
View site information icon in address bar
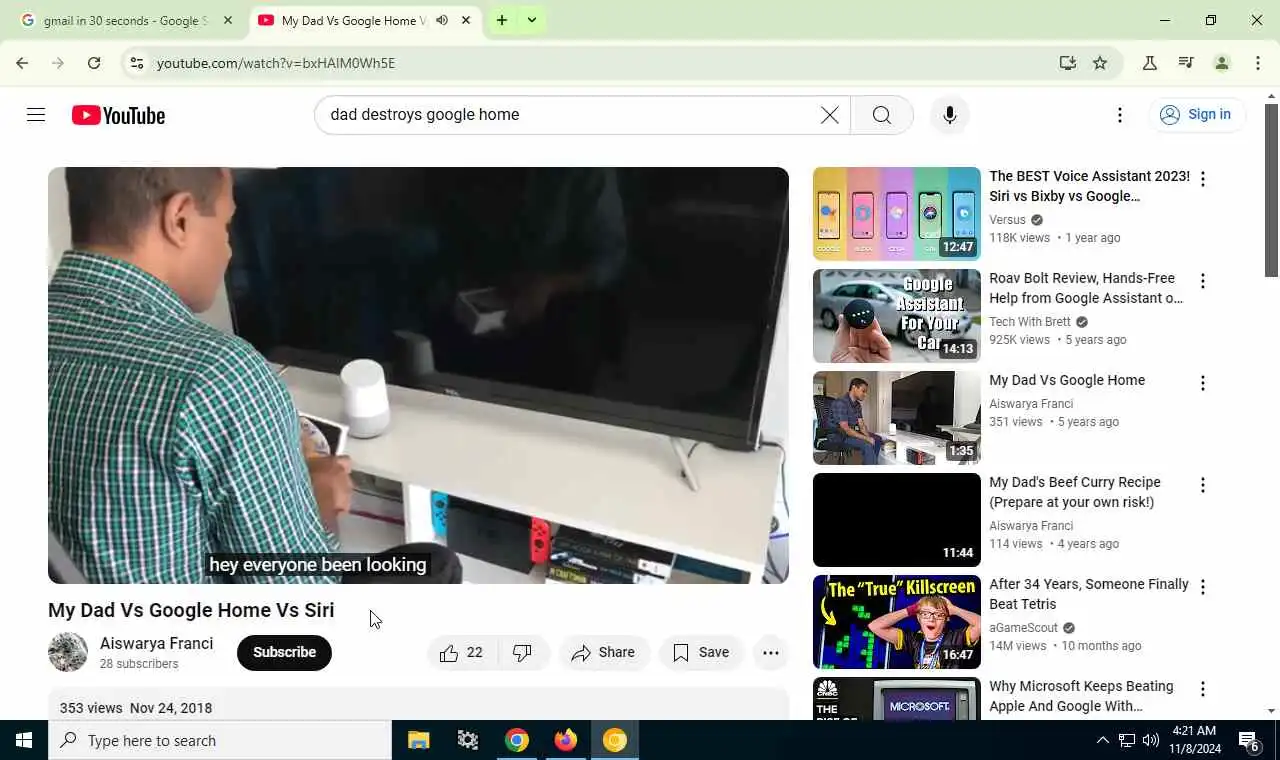point(137,63)
